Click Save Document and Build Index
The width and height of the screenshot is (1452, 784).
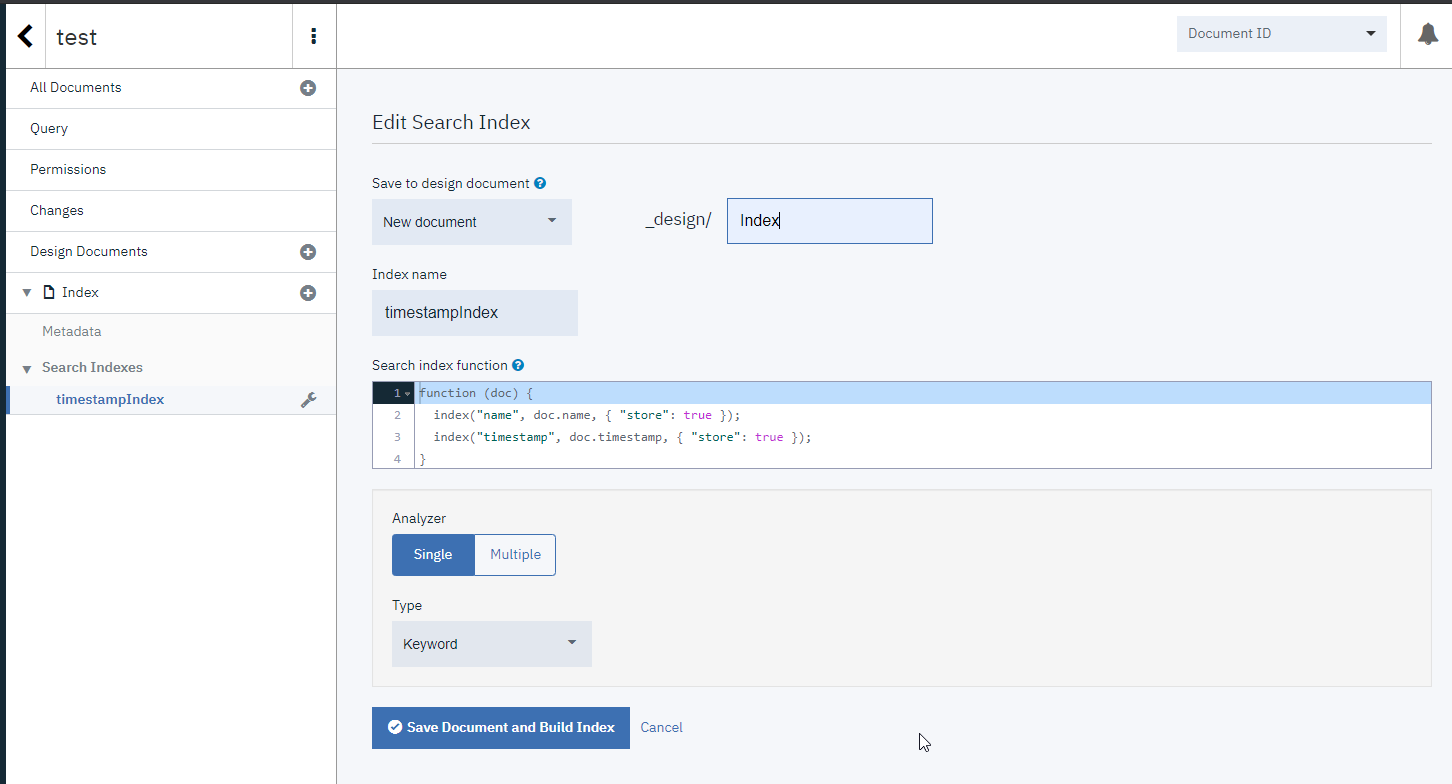tap(501, 728)
